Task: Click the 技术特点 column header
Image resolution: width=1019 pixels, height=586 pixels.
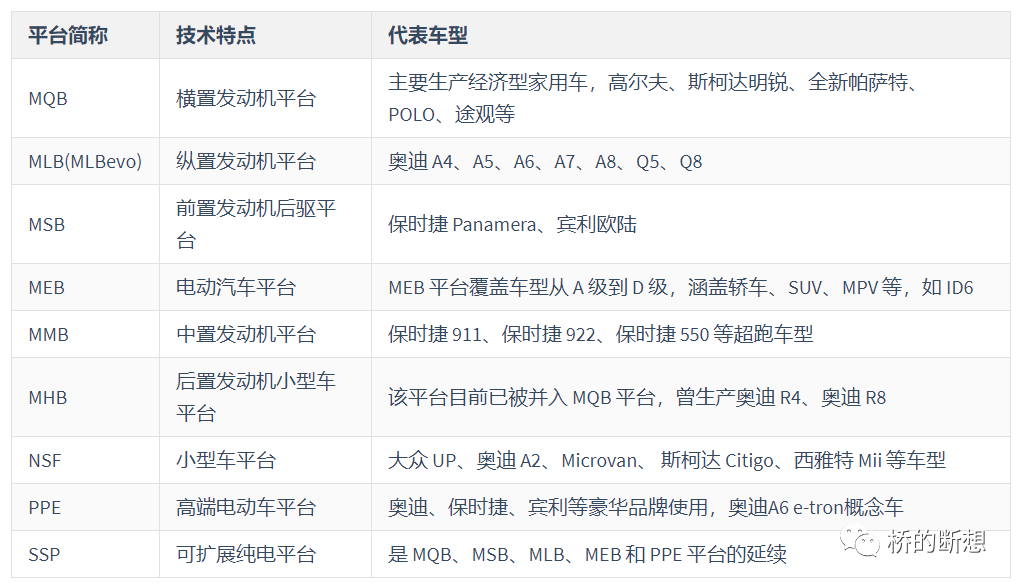Action: click(x=265, y=35)
